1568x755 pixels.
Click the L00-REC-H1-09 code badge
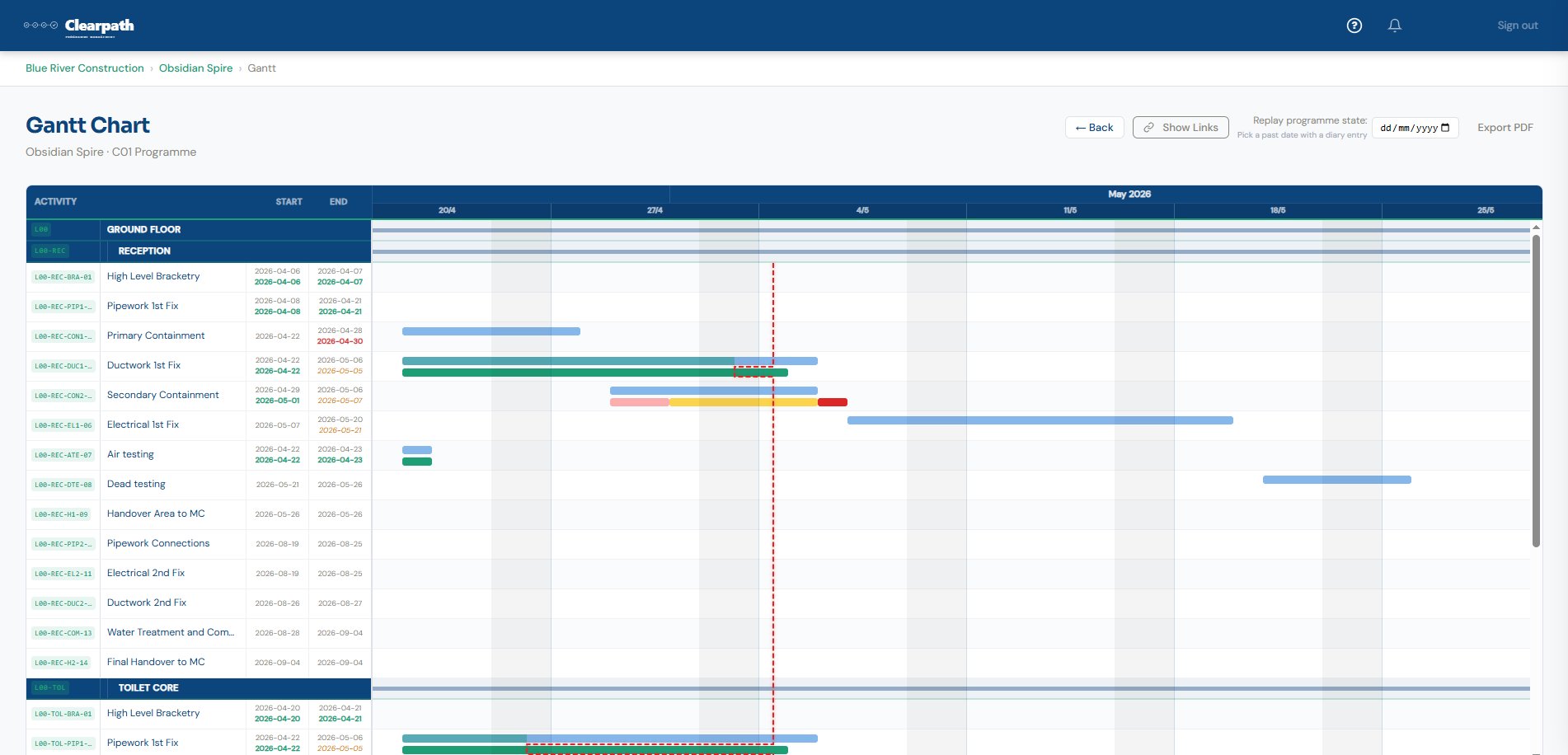61,514
